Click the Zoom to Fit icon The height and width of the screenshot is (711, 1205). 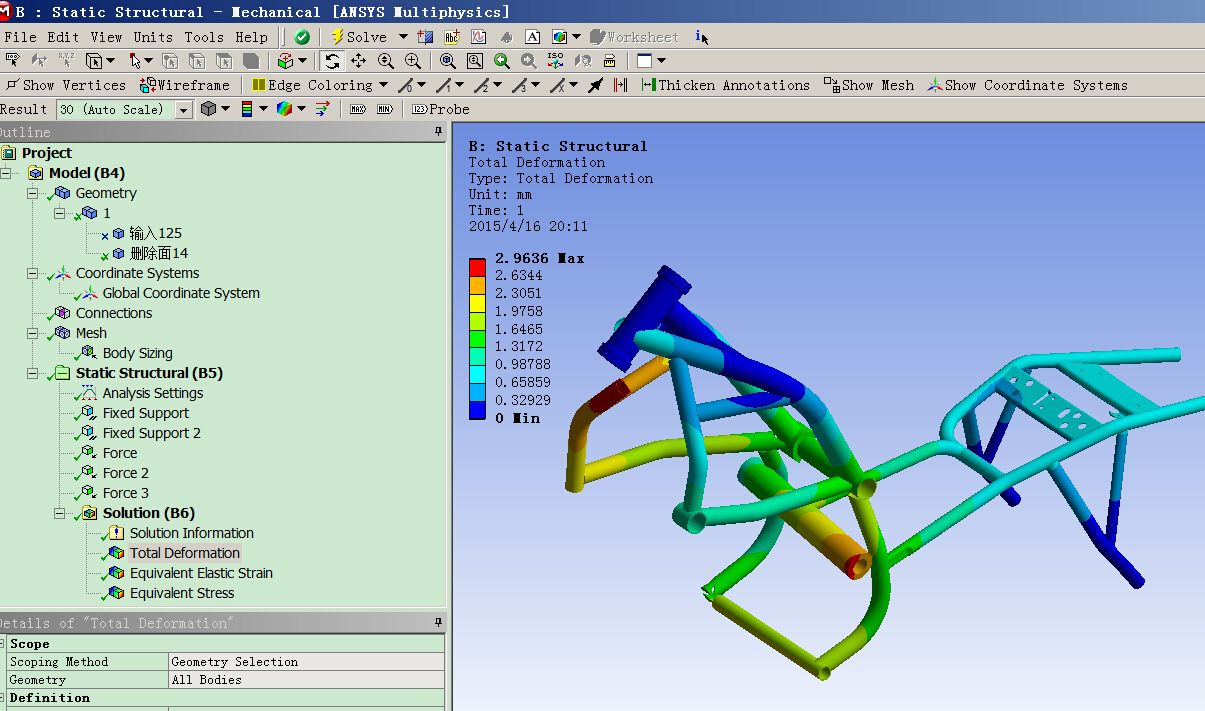pyautogui.click(x=448, y=61)
